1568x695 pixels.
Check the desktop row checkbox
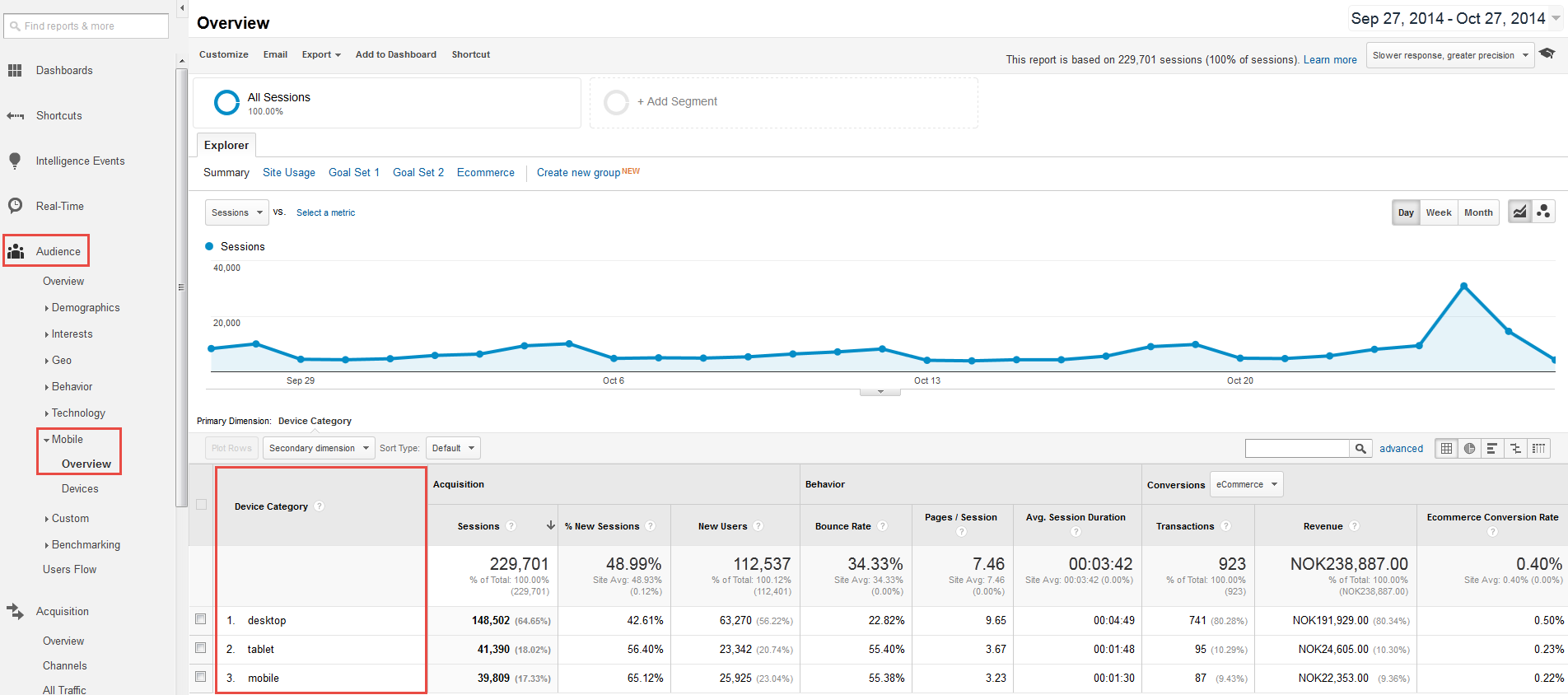click(x=200, y=619)
